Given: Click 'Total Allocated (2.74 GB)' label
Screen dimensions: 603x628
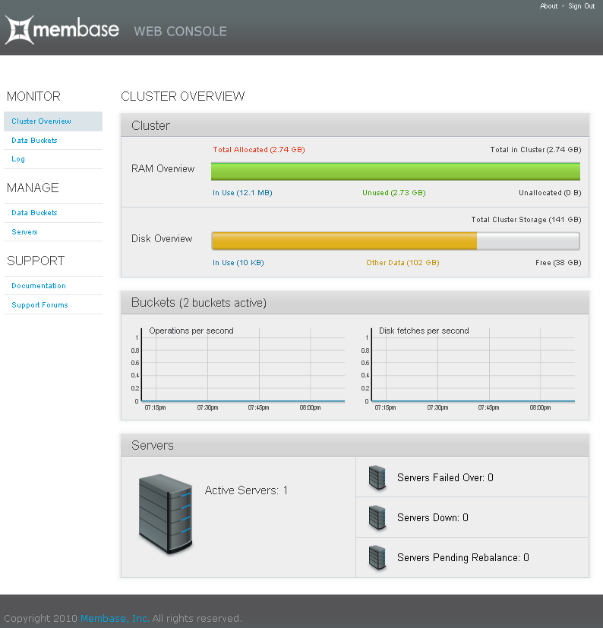Looking at the screenshot, I should pos(259,150).
